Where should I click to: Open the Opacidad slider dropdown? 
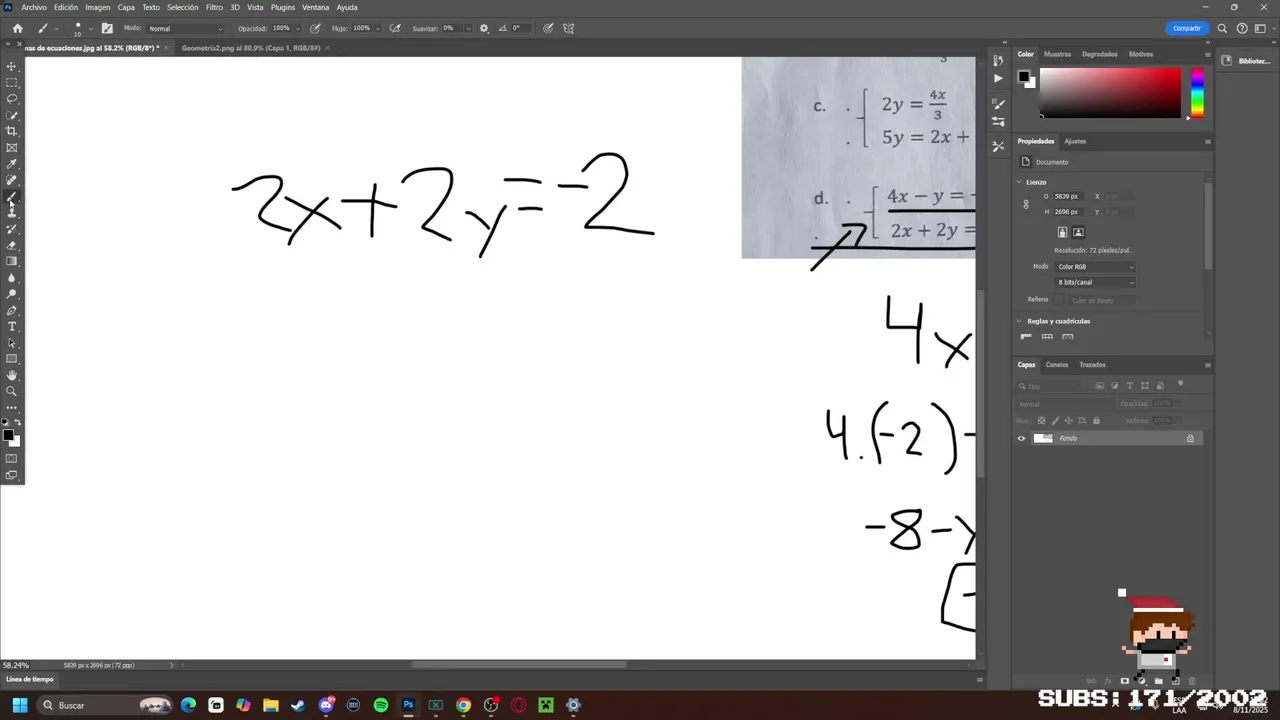(x=299, y=28)
